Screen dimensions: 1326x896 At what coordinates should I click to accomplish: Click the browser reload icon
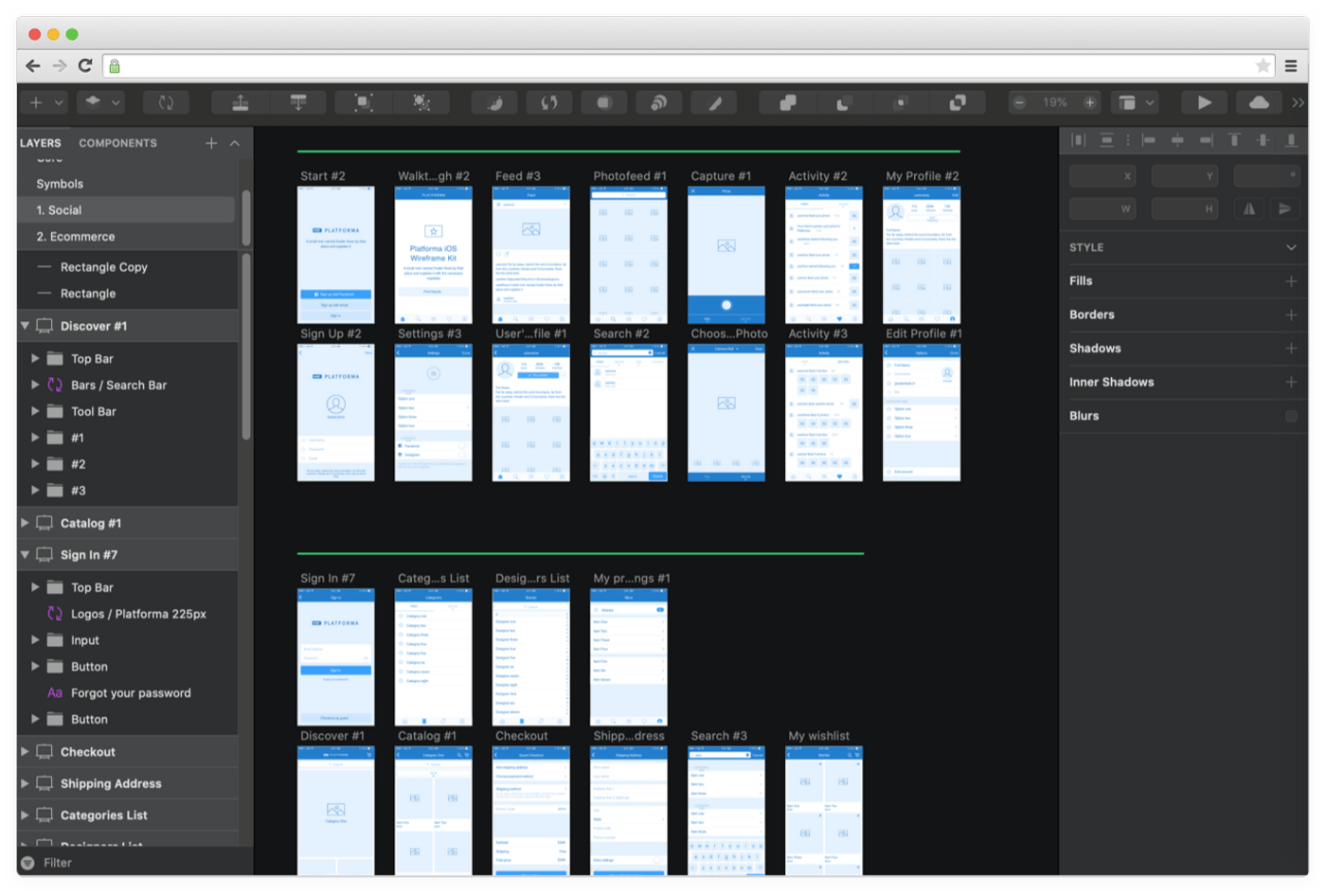click(85, 65)
